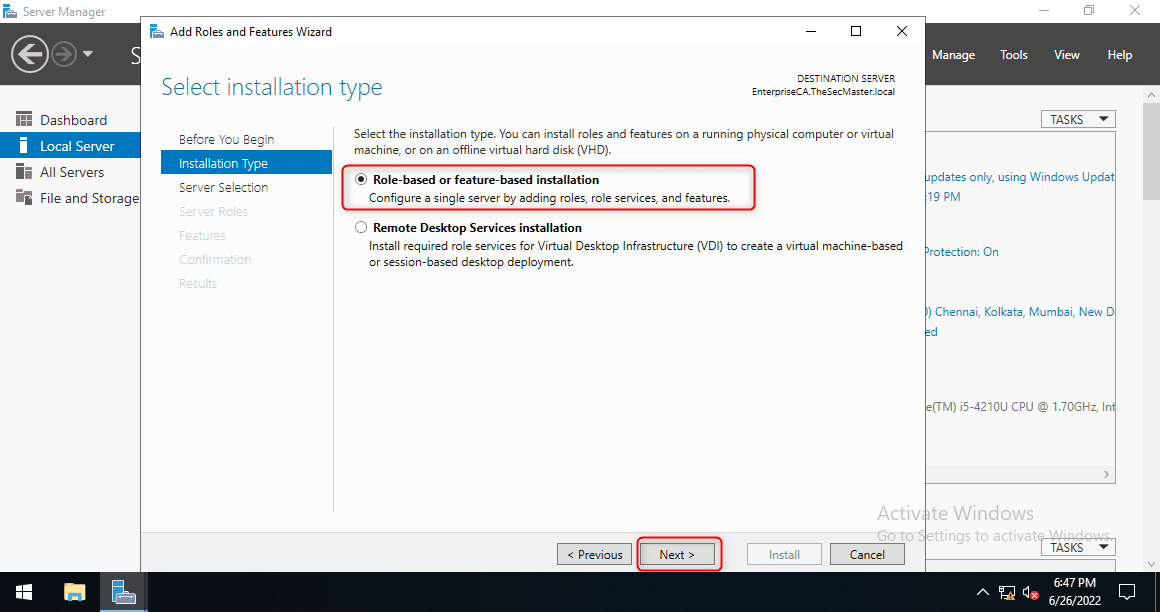The height and width of the screenshot is (612, 1160).
Task: Open the Manage menu in Server Manager
Action: point(953,55)
